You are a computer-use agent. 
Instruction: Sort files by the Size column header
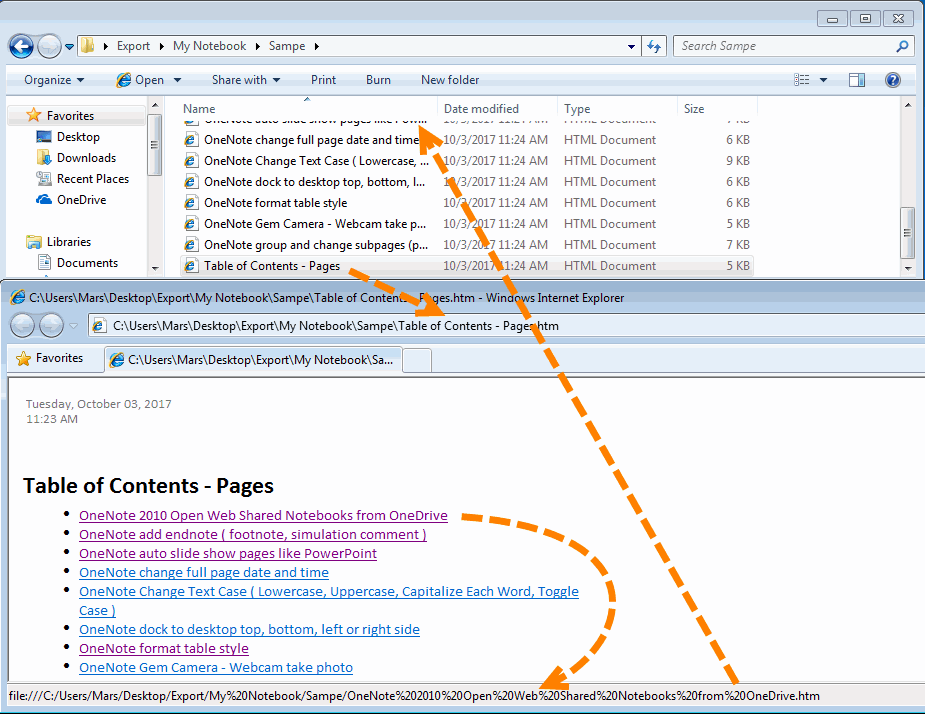[x=694, y=109]
